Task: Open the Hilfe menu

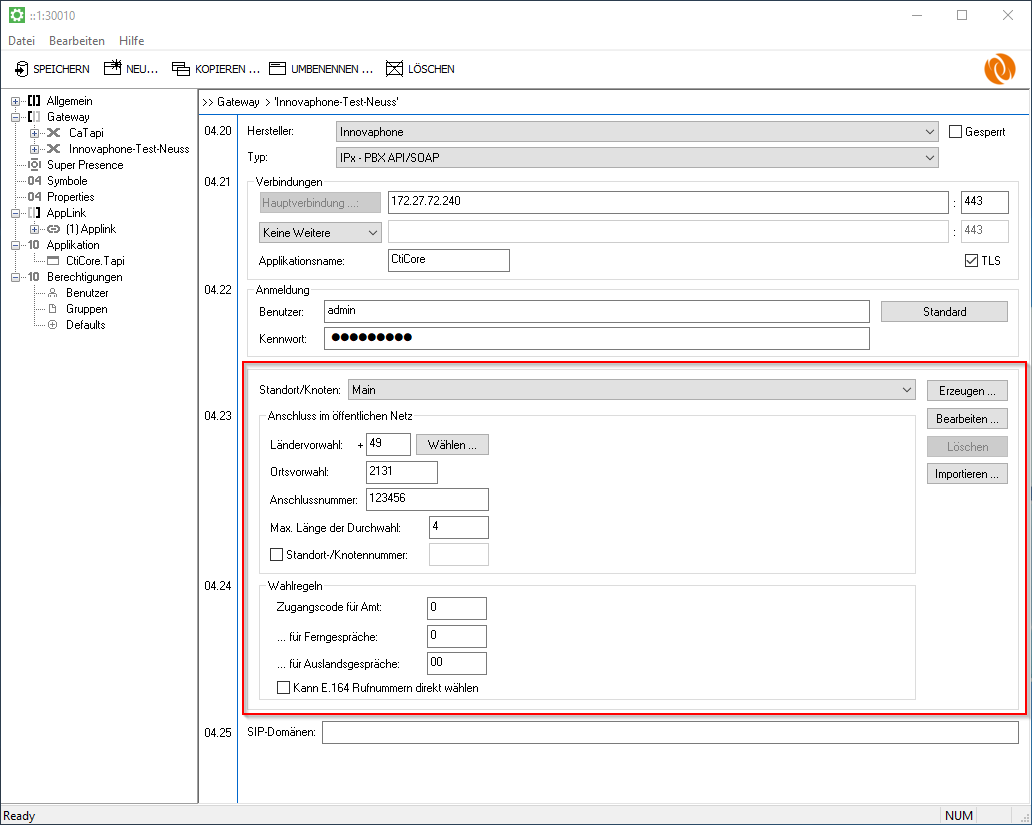Action: tap(131, 41)
